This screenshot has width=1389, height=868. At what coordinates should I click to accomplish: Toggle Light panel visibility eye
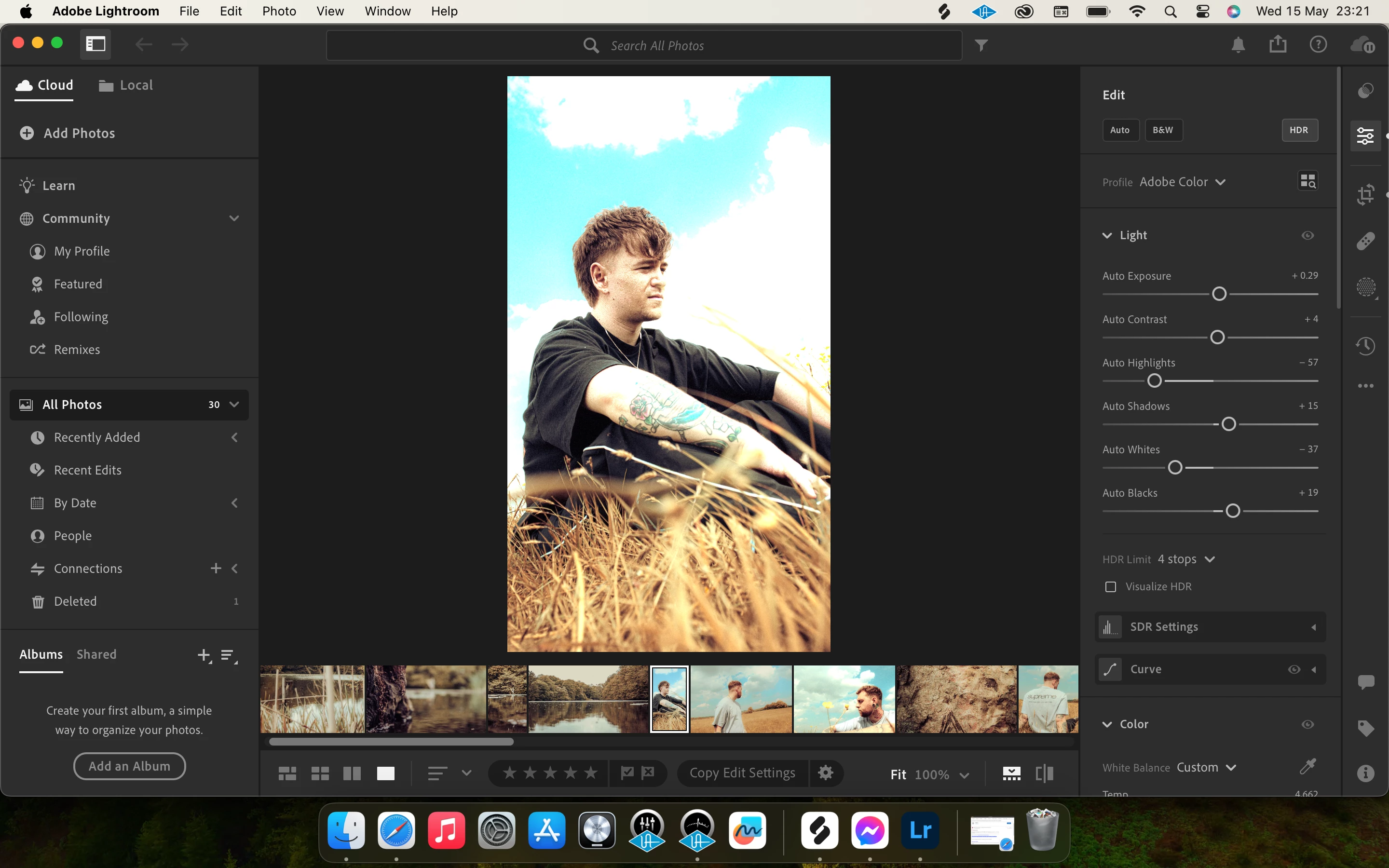1307,235
